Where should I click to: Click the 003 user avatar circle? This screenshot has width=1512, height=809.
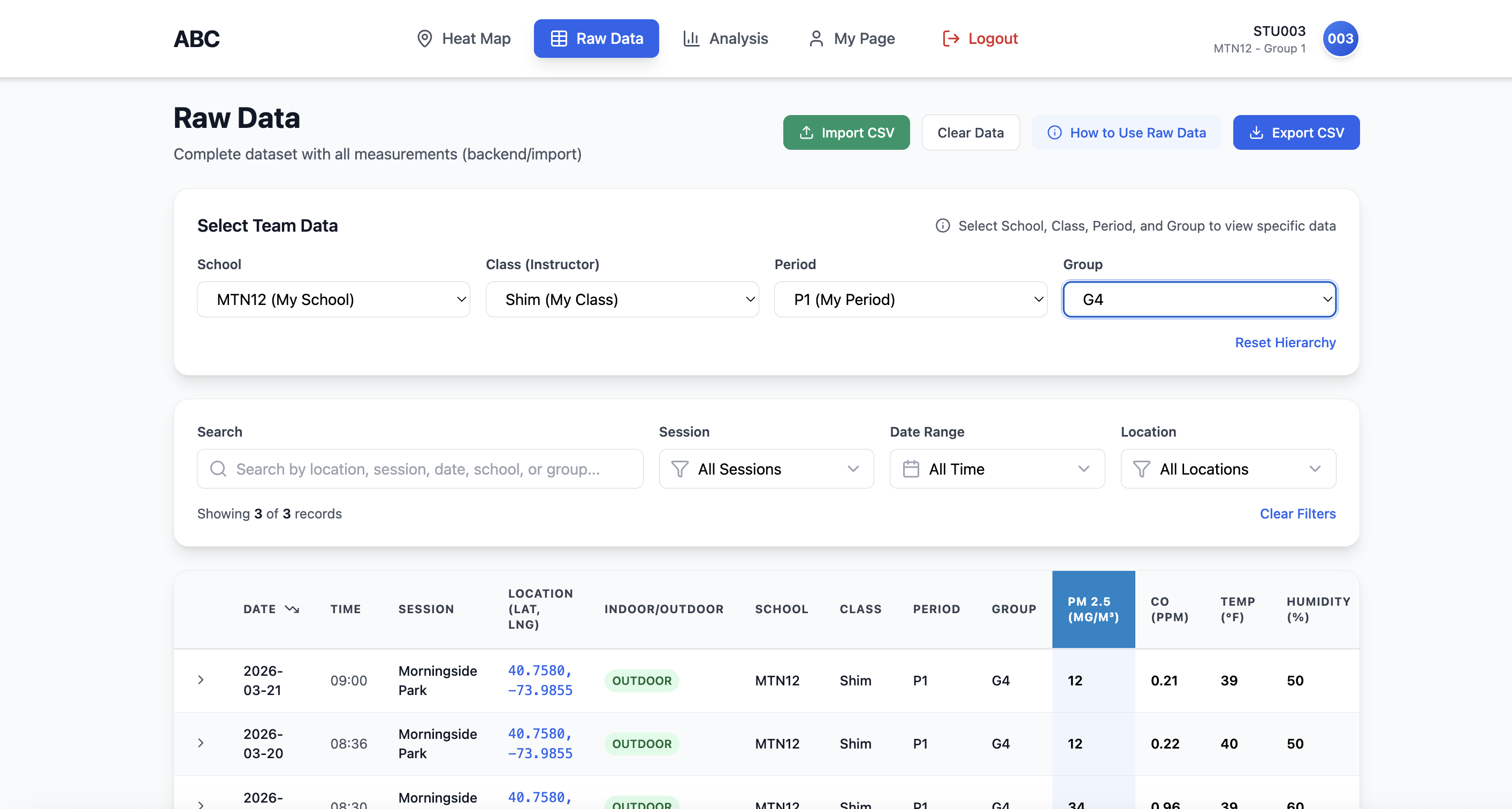click(x=1340, y=39)
